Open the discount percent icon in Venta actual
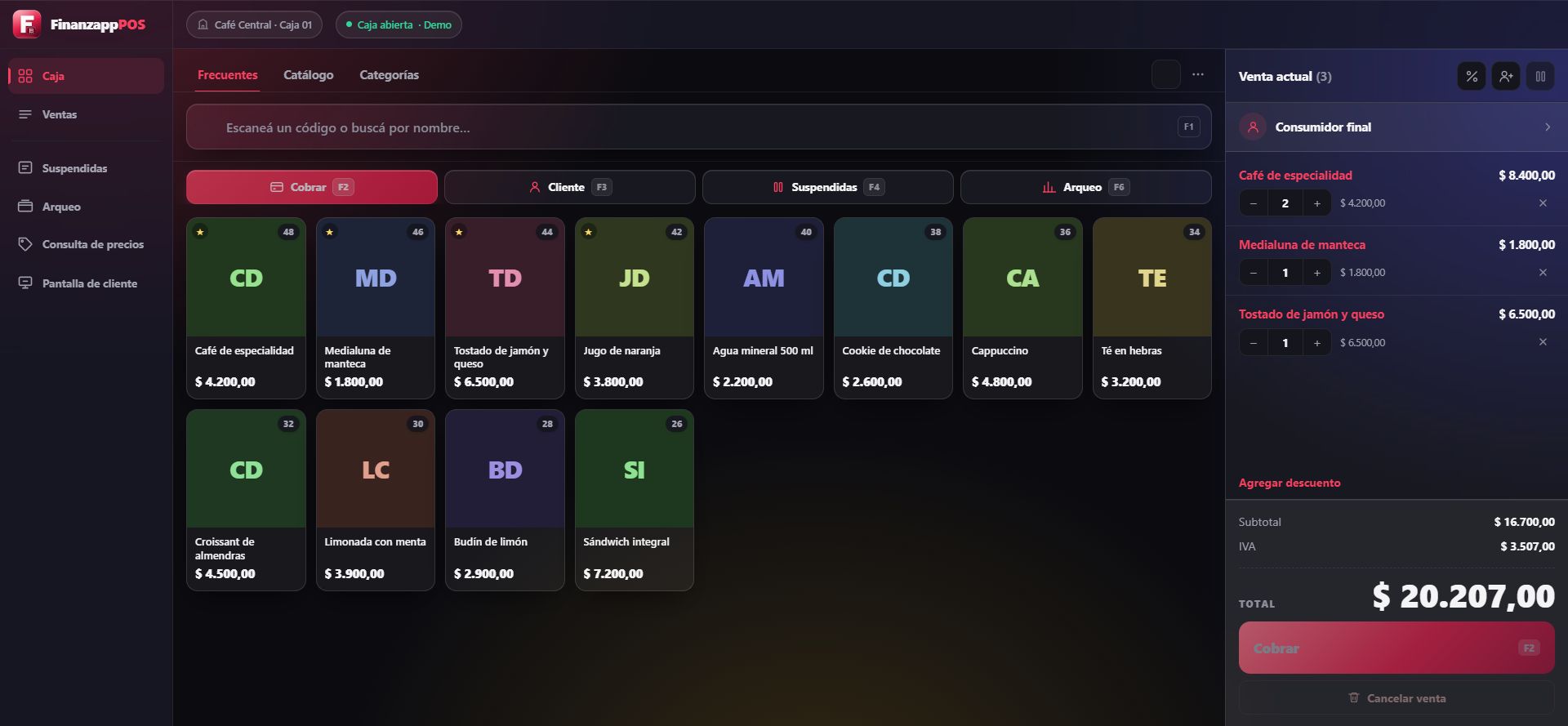Viewport: 1568px width, 726px height. pos(1472,76)
